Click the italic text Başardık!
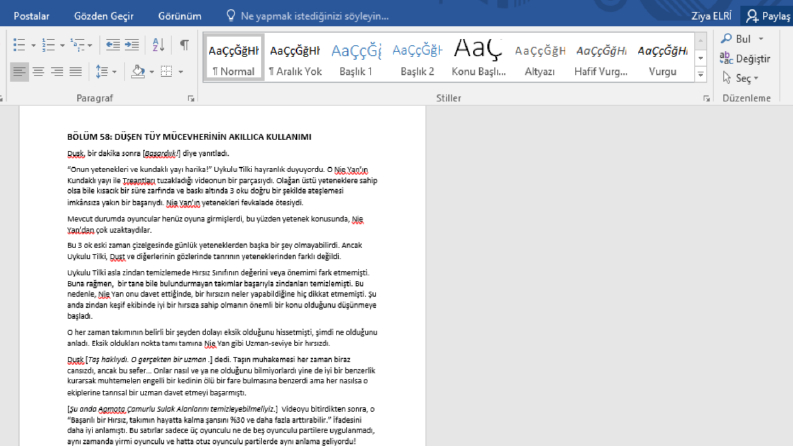The height and width of the screenshot is (446, 793). 161,153
